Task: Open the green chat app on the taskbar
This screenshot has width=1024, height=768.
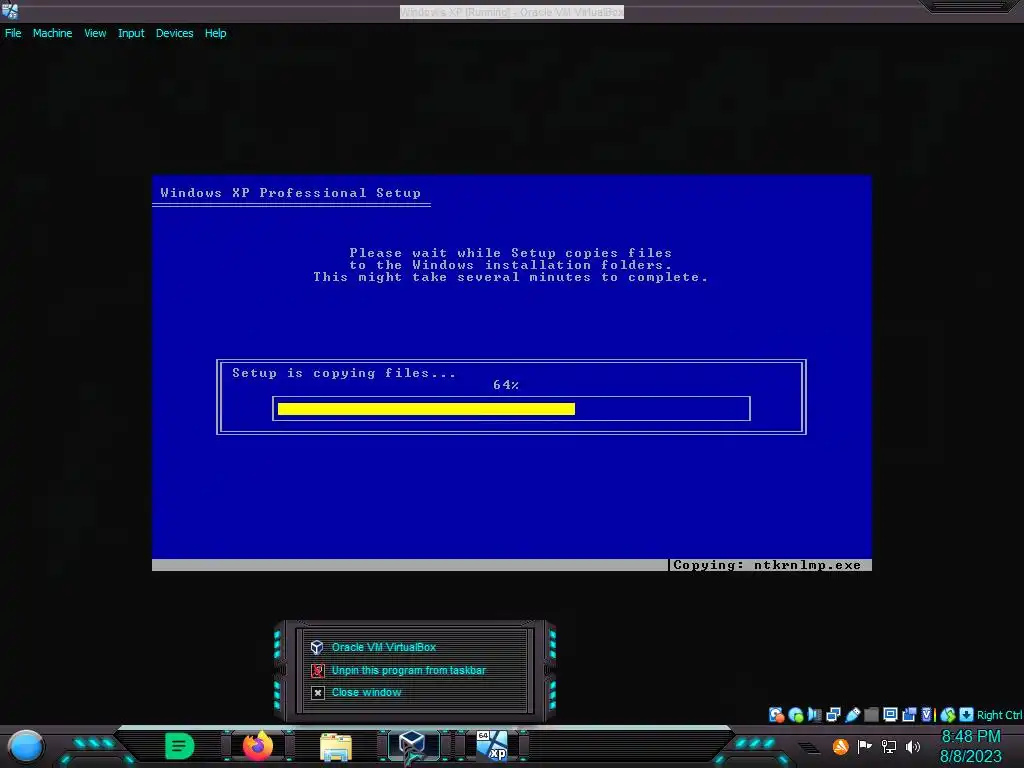Action: [180, 746]
